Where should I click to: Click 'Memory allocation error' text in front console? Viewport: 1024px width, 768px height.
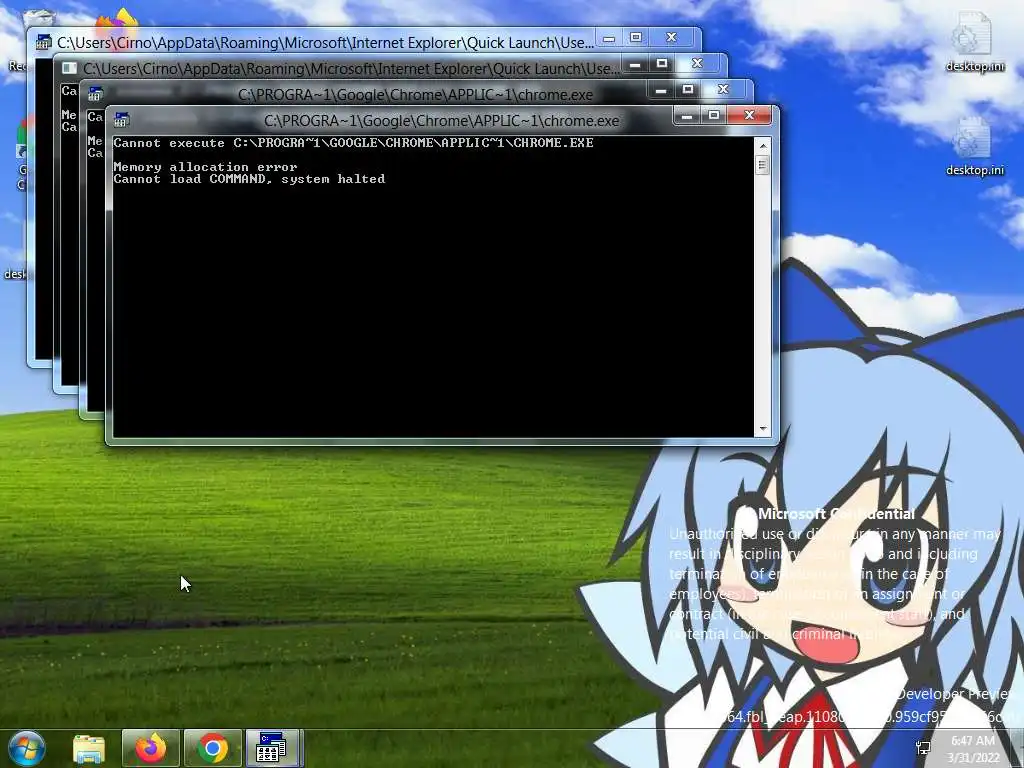pos(205,167)
